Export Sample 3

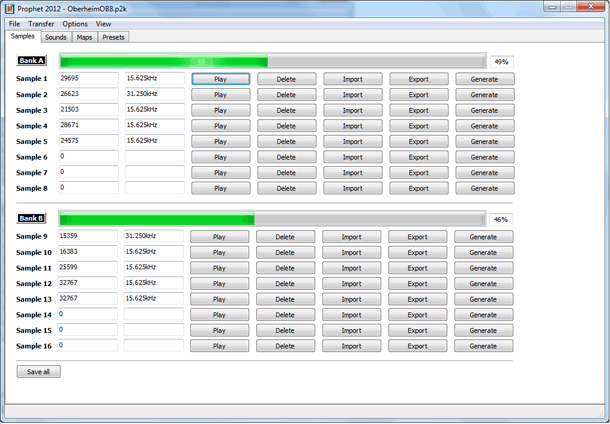point(419,110)
